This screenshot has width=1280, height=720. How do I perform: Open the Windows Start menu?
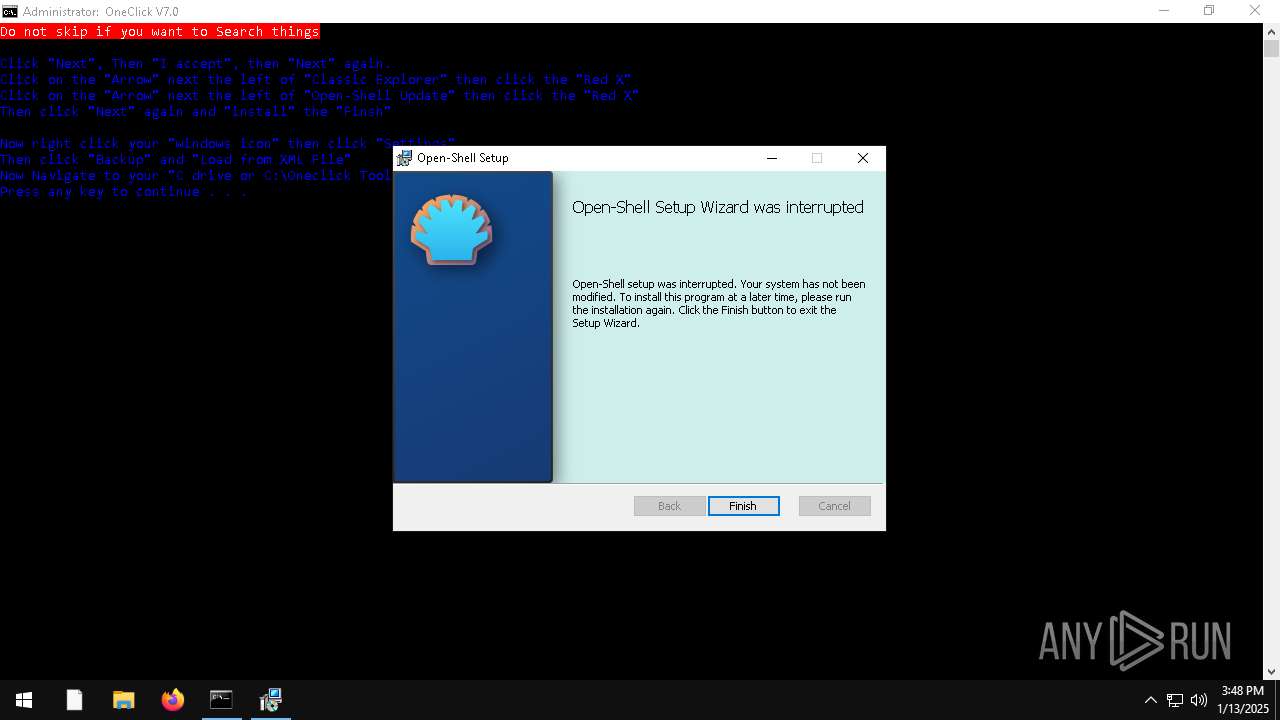click(24, 700)
